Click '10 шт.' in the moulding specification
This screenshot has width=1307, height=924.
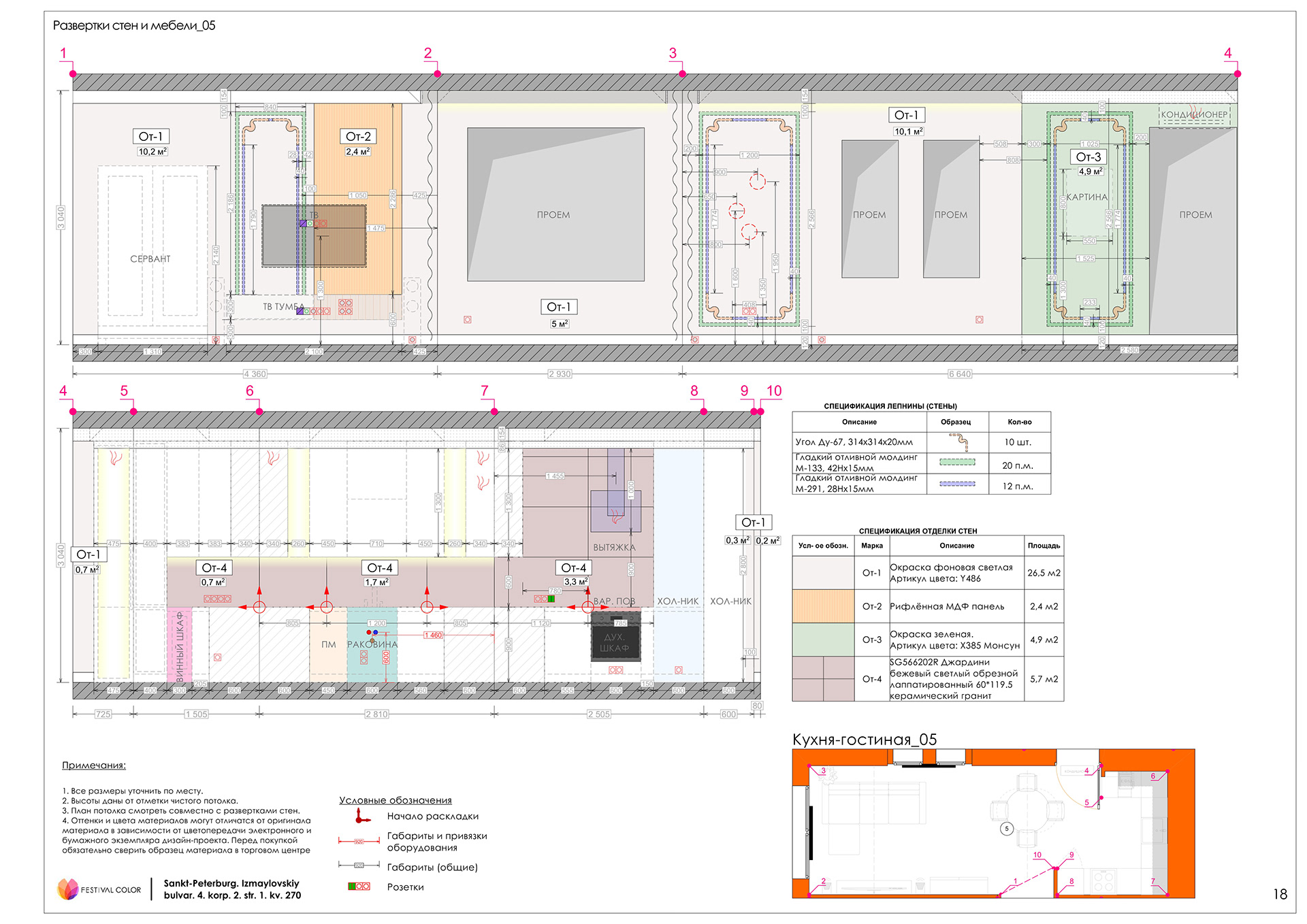click(1018, 442)
